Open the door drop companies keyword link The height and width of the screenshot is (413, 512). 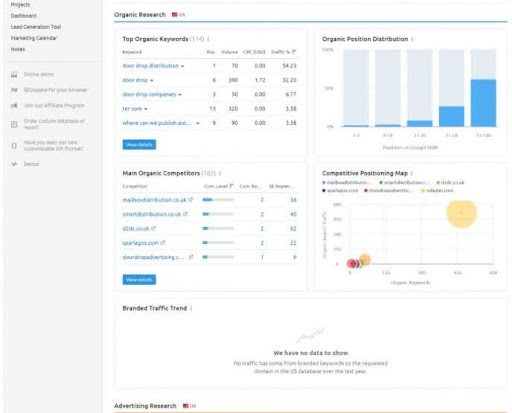coord(149,94)
